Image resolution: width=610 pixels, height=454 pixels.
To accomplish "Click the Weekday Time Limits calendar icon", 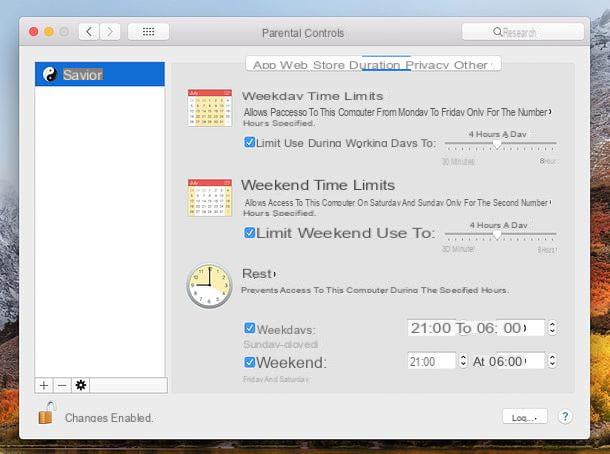I will click(210, 108).
